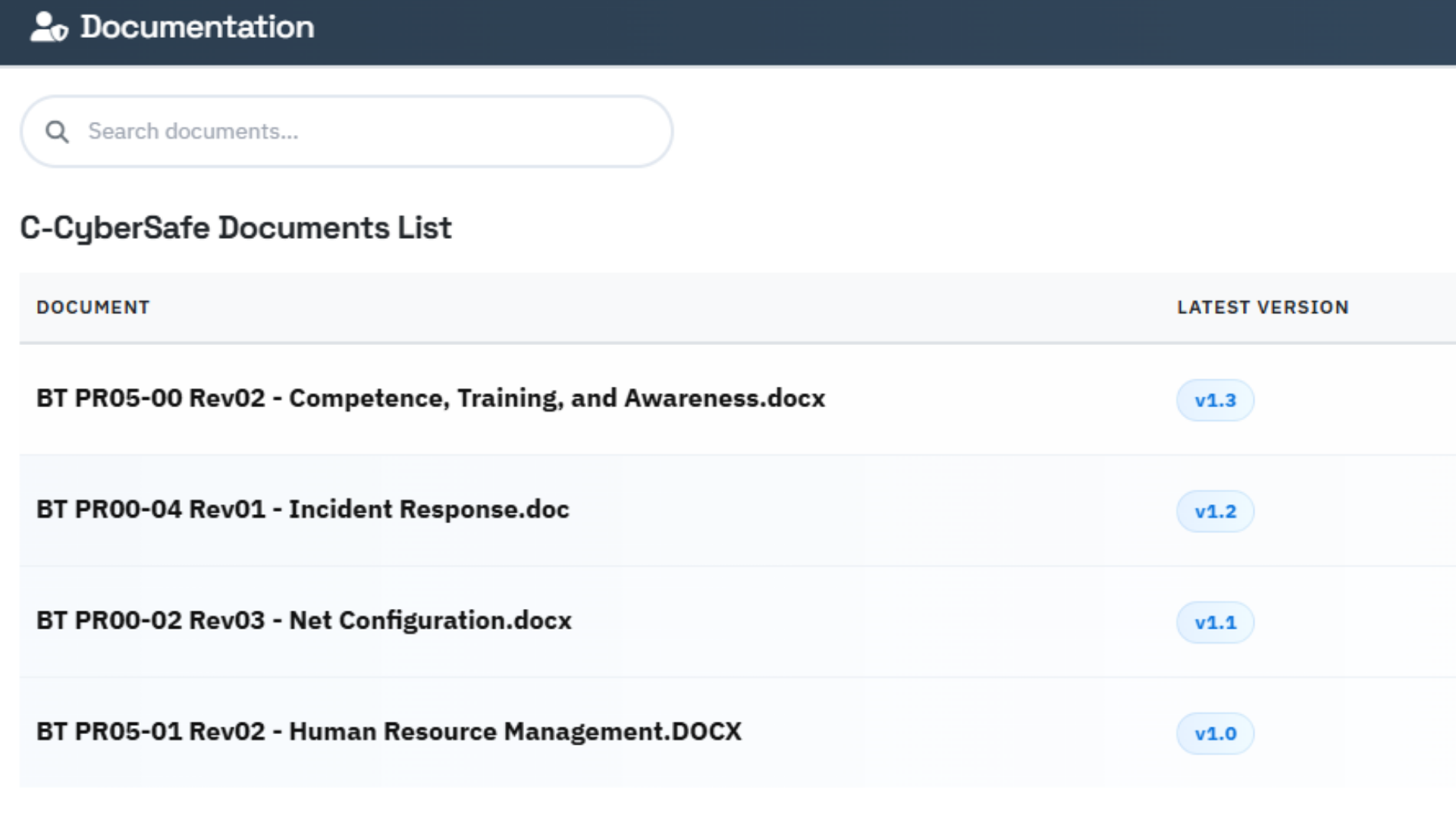
Task: Select the C-CyberSafe Documents List heading
Action: [x=236, y=227]
